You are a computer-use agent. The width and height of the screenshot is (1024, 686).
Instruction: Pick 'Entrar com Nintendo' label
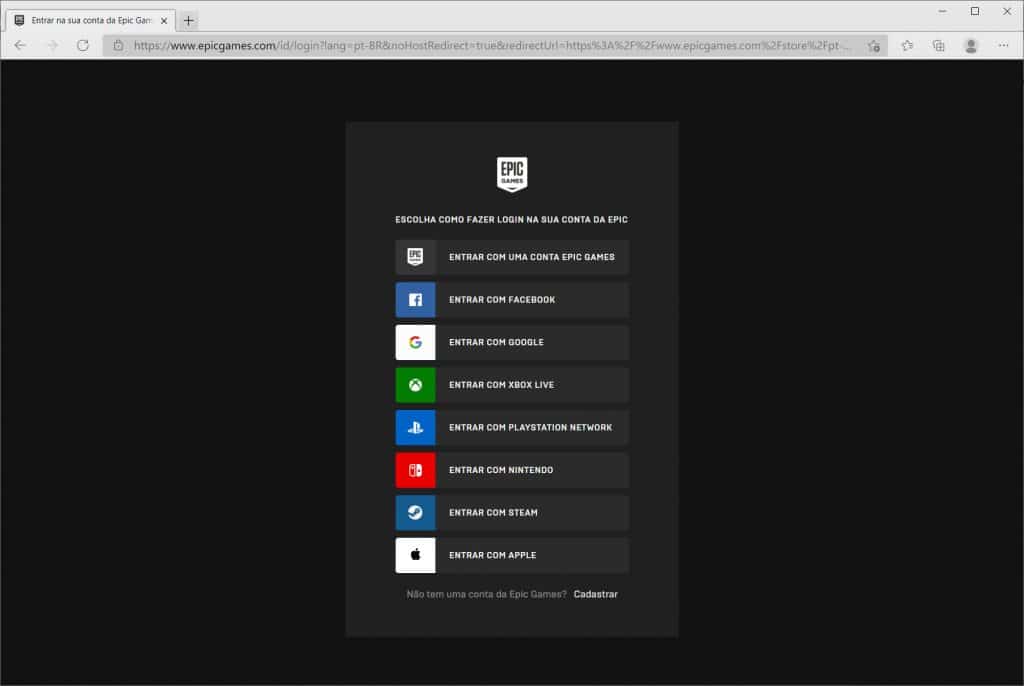point(501,470)
